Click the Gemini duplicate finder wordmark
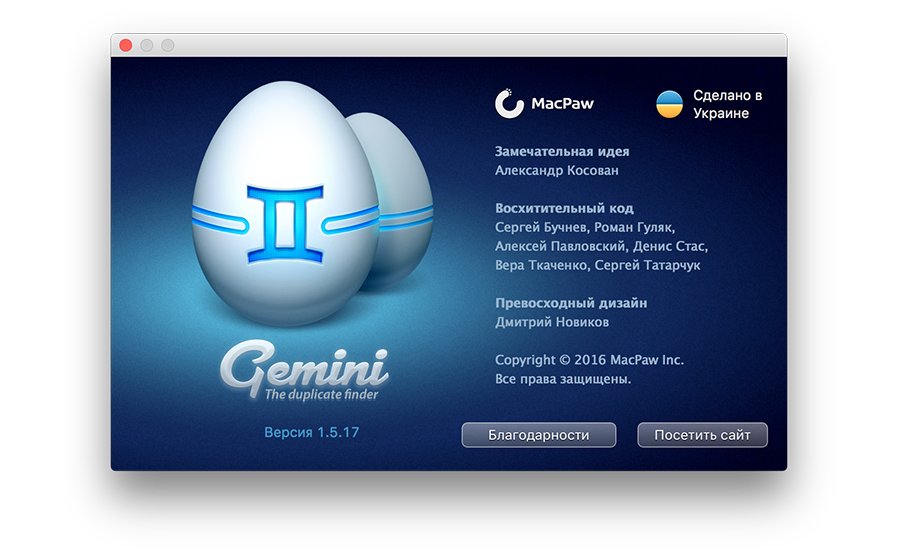This screenshot has width=900, height=555. point(305,371)
